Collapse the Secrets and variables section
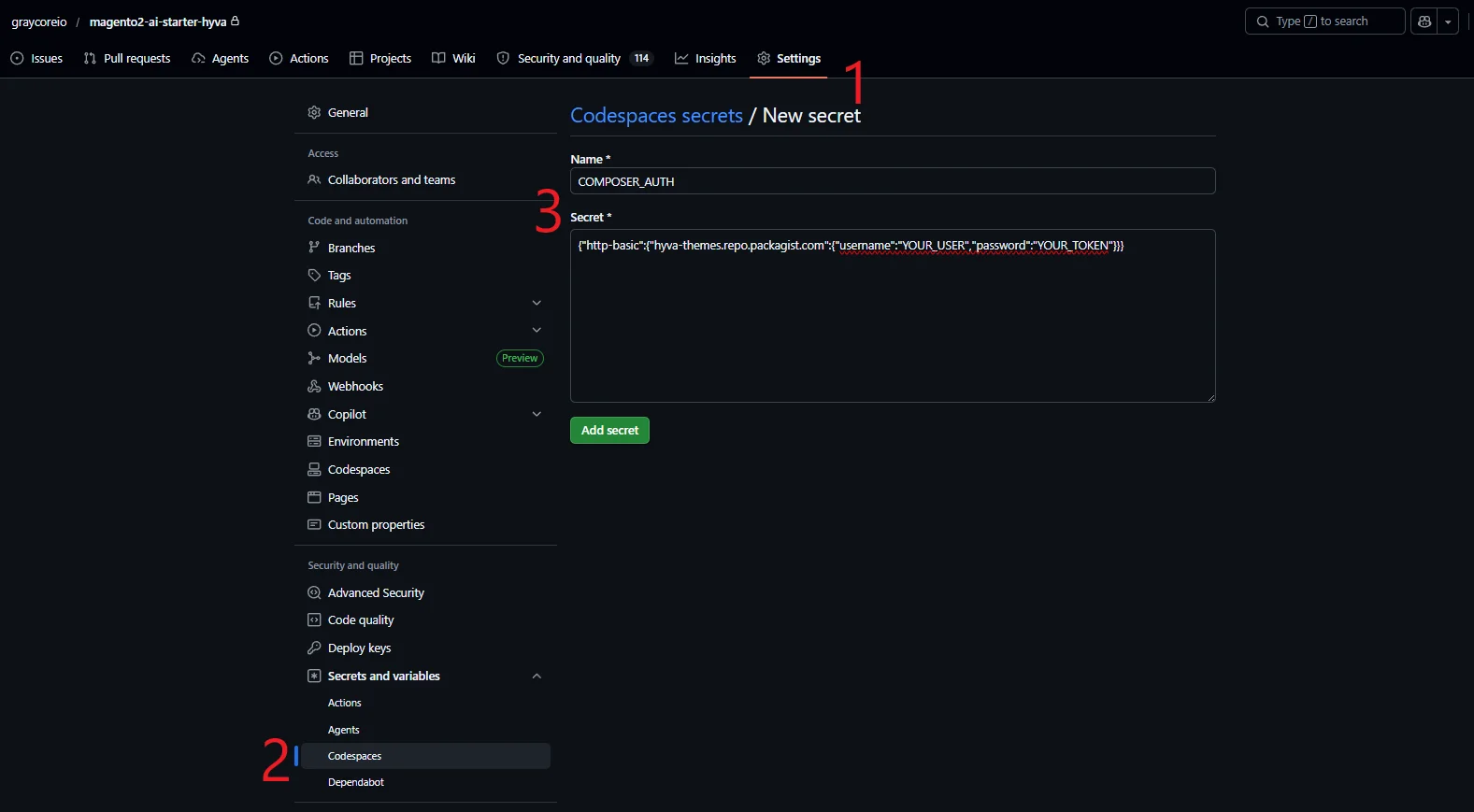This screenshot has width=1474, height=812. (537, 677)
